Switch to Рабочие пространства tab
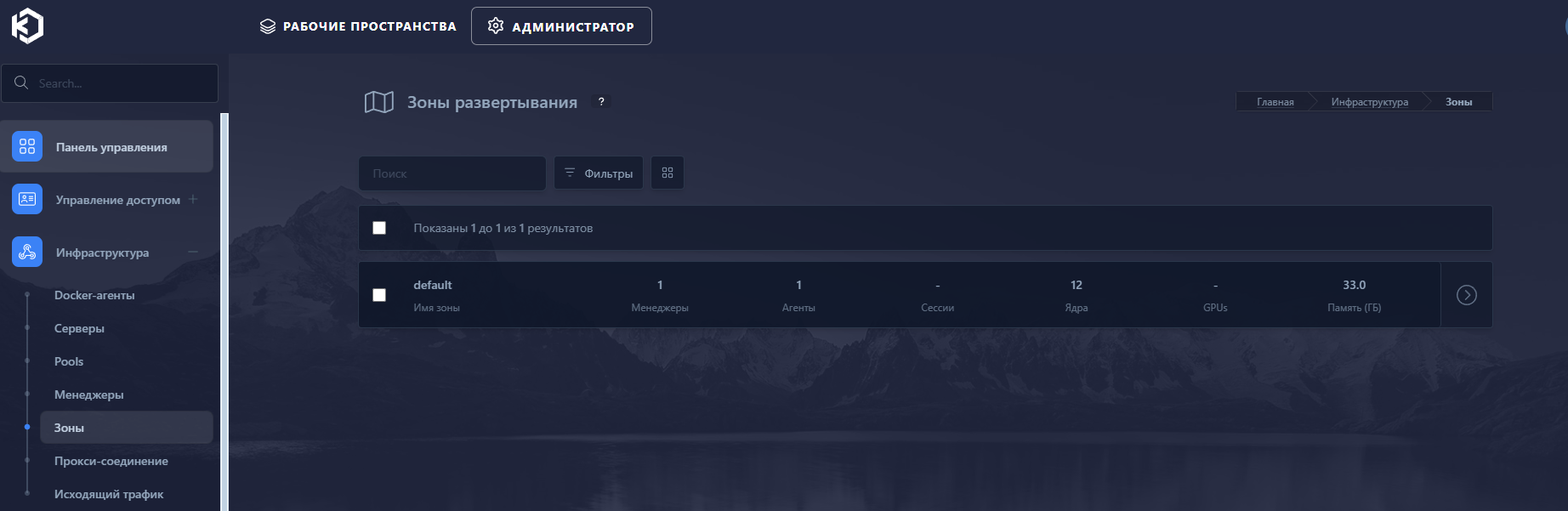Image resolution: width=1568 pixels, height=511 pixels. pos(358,26)
